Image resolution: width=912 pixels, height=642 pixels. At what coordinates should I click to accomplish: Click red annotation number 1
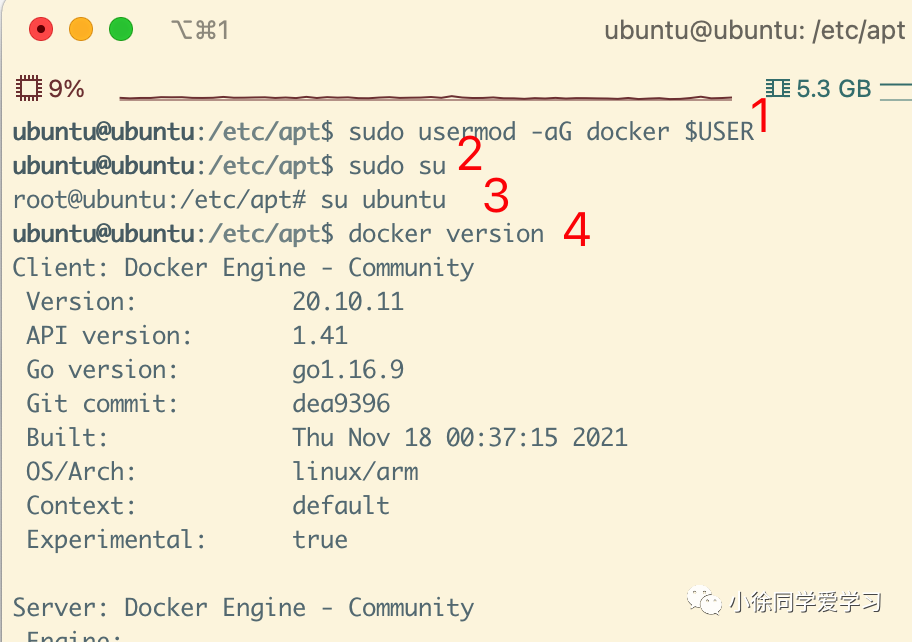pos(761,117)
